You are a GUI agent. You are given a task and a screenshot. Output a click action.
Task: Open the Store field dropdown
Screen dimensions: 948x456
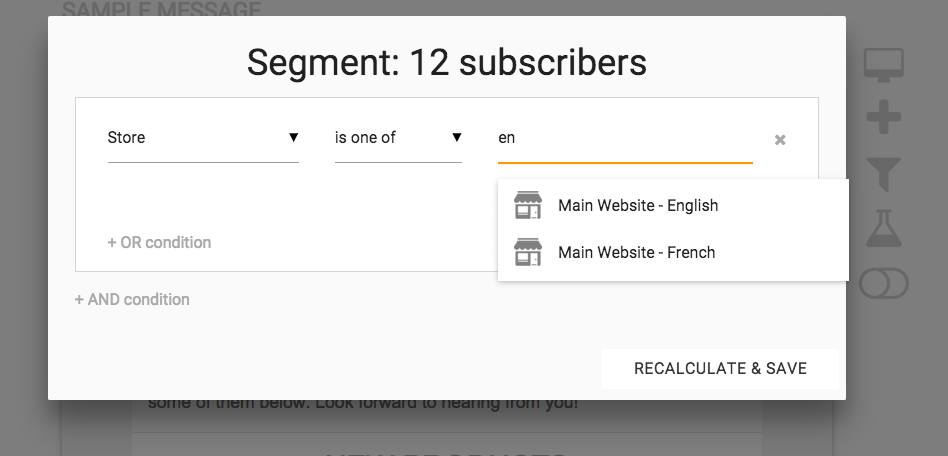(x=200, y=138)
